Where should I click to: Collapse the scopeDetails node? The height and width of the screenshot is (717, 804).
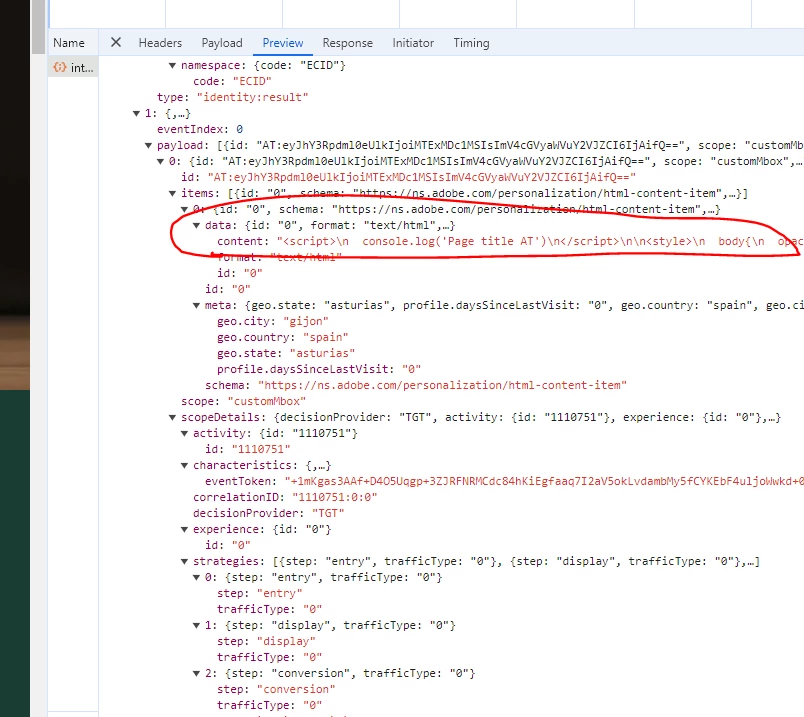pos(172,417)
